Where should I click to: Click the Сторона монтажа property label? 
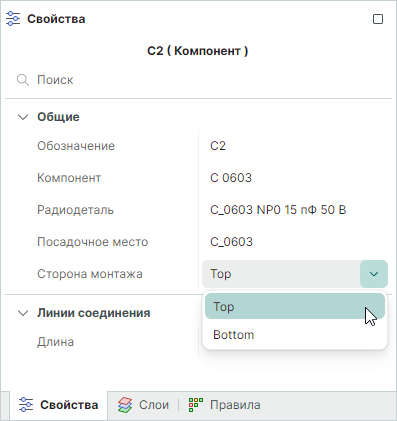pyautogui.click(x=90, y=274)
